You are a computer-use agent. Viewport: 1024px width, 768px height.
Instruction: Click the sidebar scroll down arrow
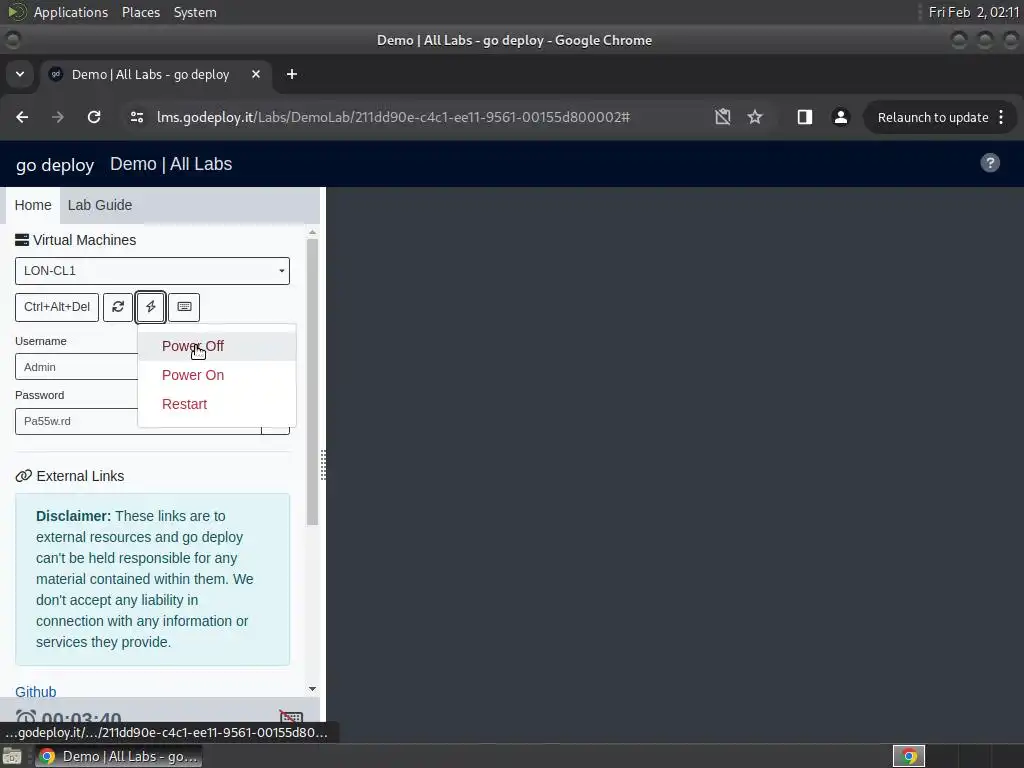pyautogui.click(x=312, y=689)
